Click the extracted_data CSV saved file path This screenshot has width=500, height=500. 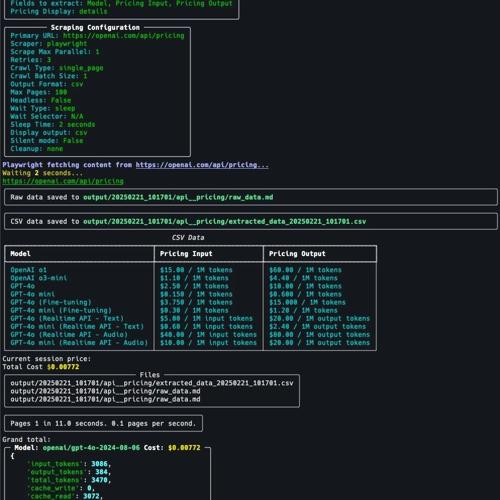pos(224,221)
